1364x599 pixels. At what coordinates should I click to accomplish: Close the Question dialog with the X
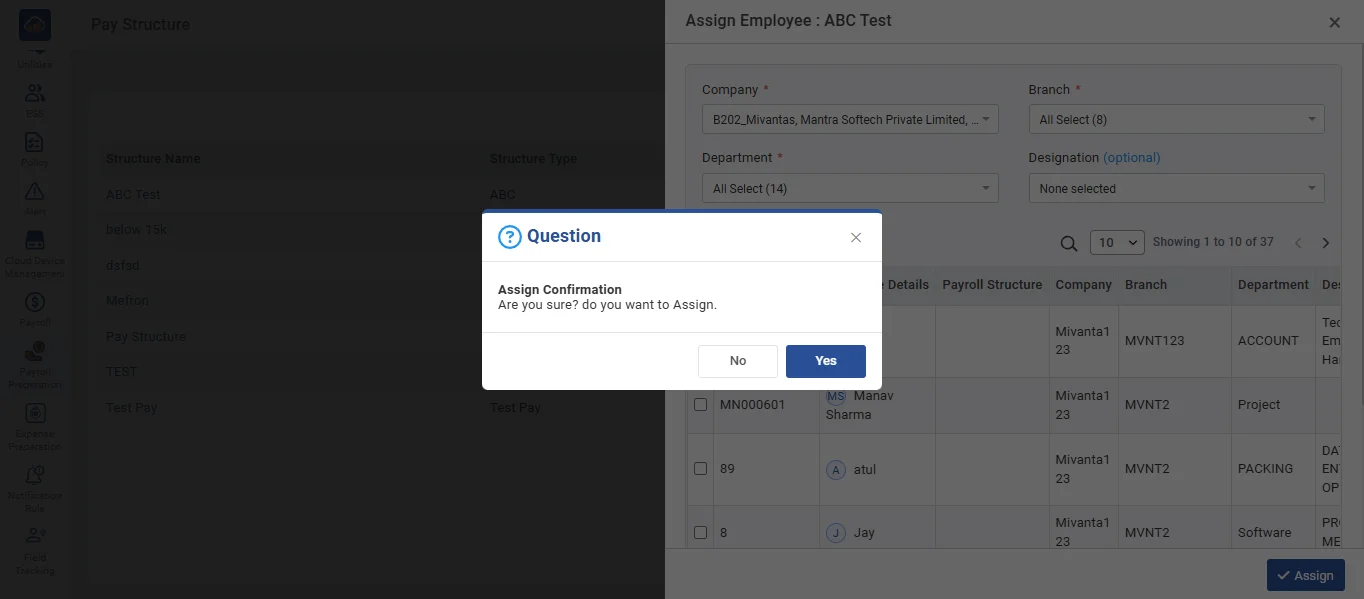pyautogui.click(x=855, y=237)
